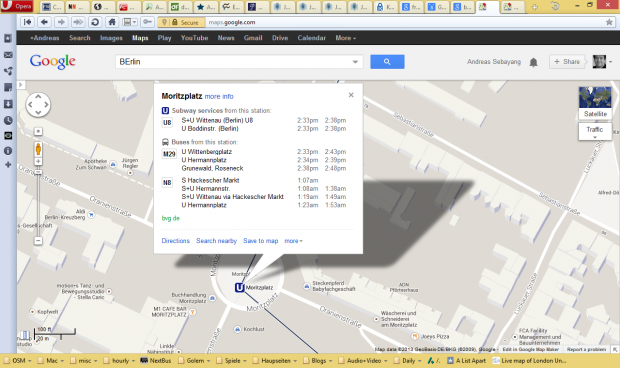Image resolution: width=620 pixels, height=368 pixels.
Task: Open Opera sidebar history clock icon
Action: [8, 121]
